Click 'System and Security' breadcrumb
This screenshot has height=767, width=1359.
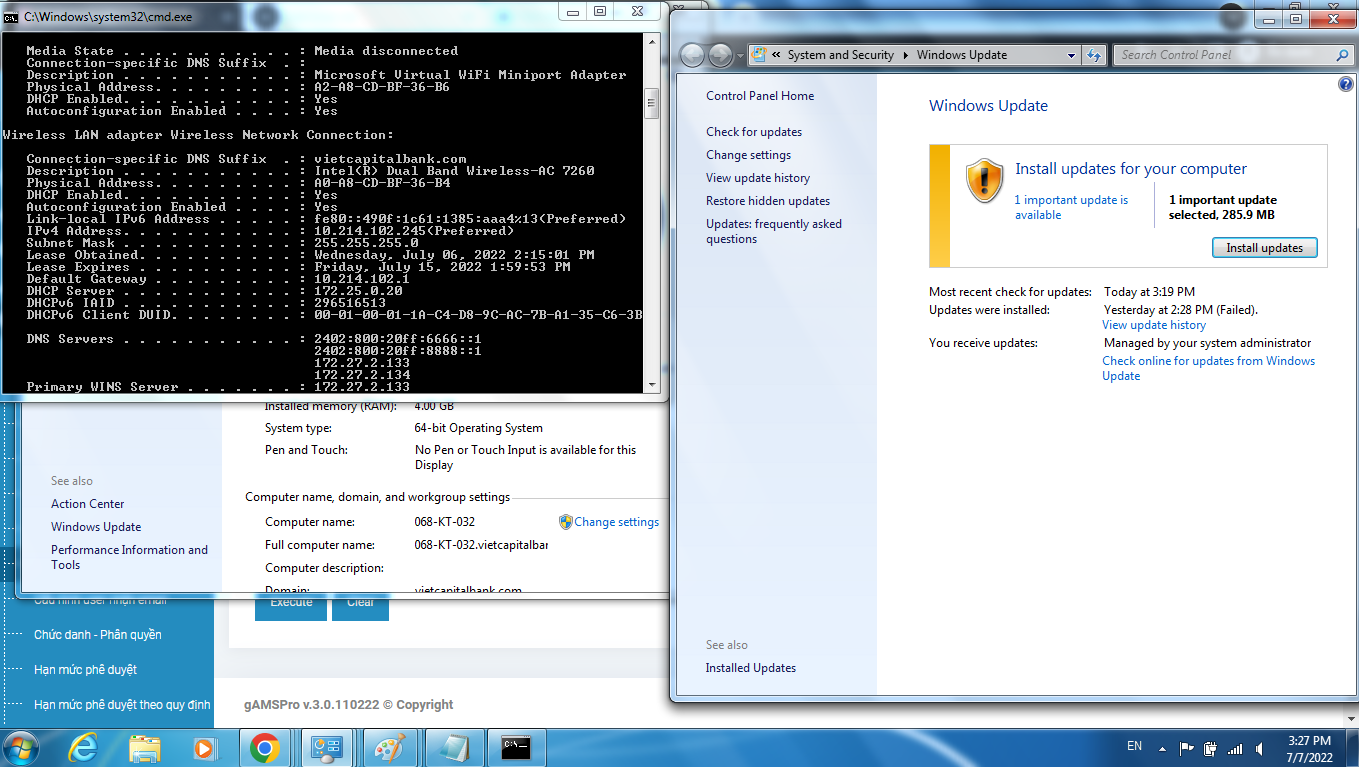(x=840, y=55)
